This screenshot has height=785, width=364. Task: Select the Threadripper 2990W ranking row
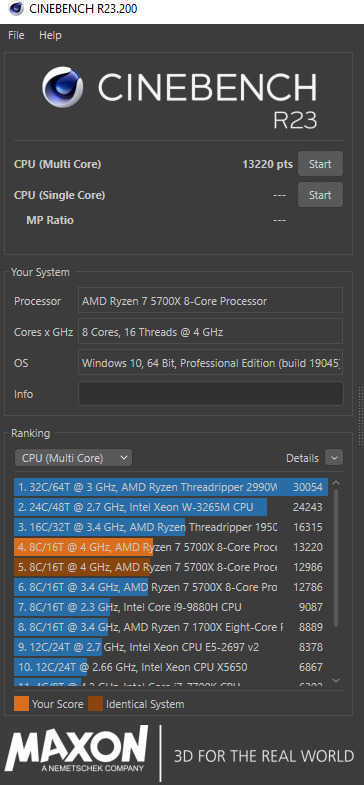[x=171, y=487]
